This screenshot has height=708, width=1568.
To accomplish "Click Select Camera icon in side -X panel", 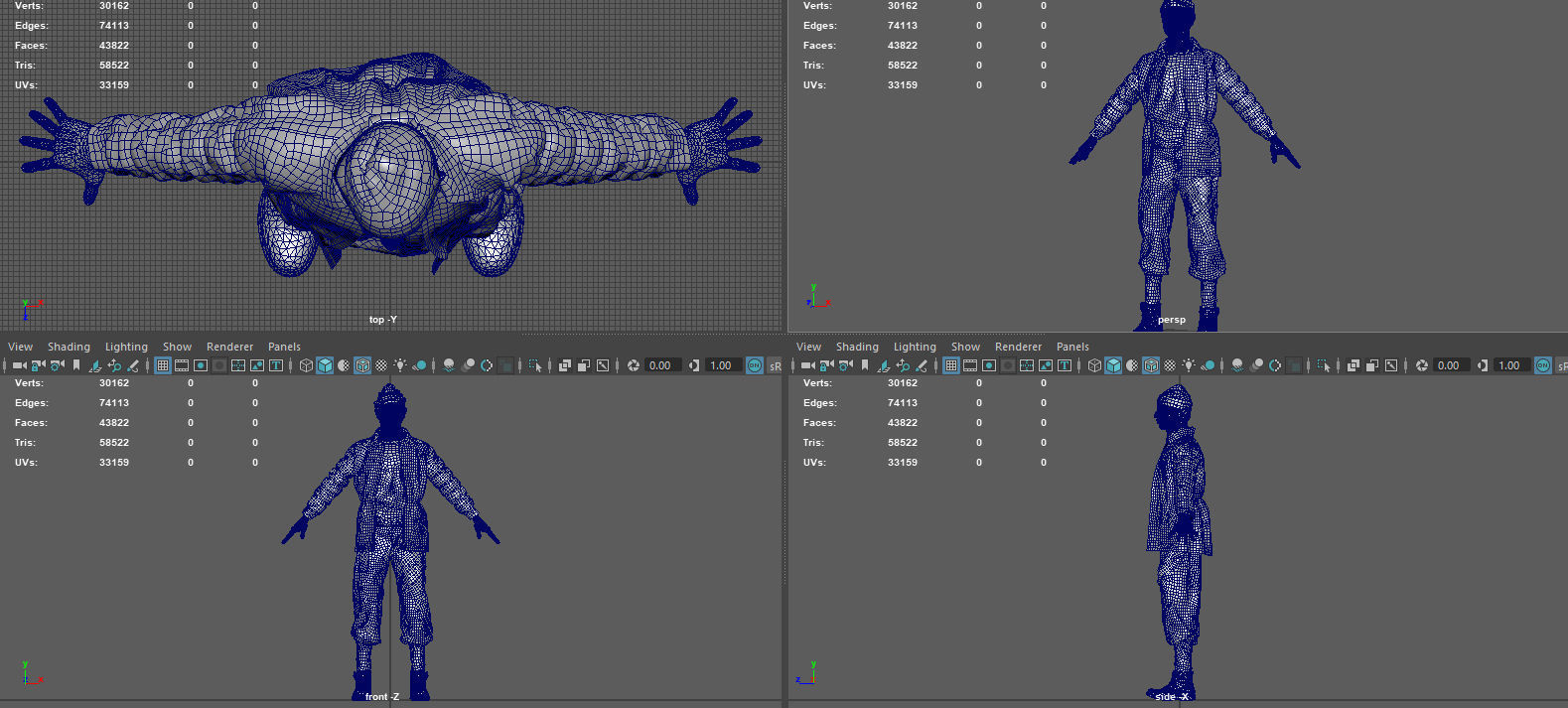I will click(x=808, y=365).
